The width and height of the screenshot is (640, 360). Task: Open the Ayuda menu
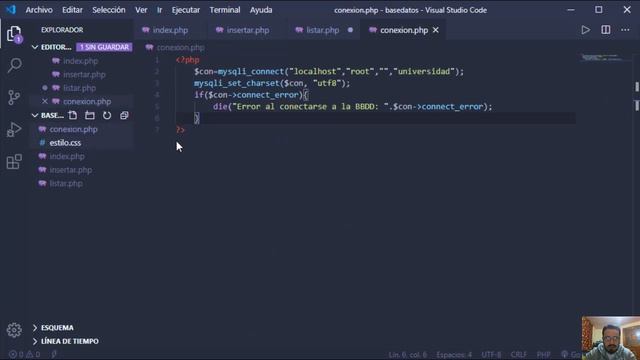tap(261, 10)
